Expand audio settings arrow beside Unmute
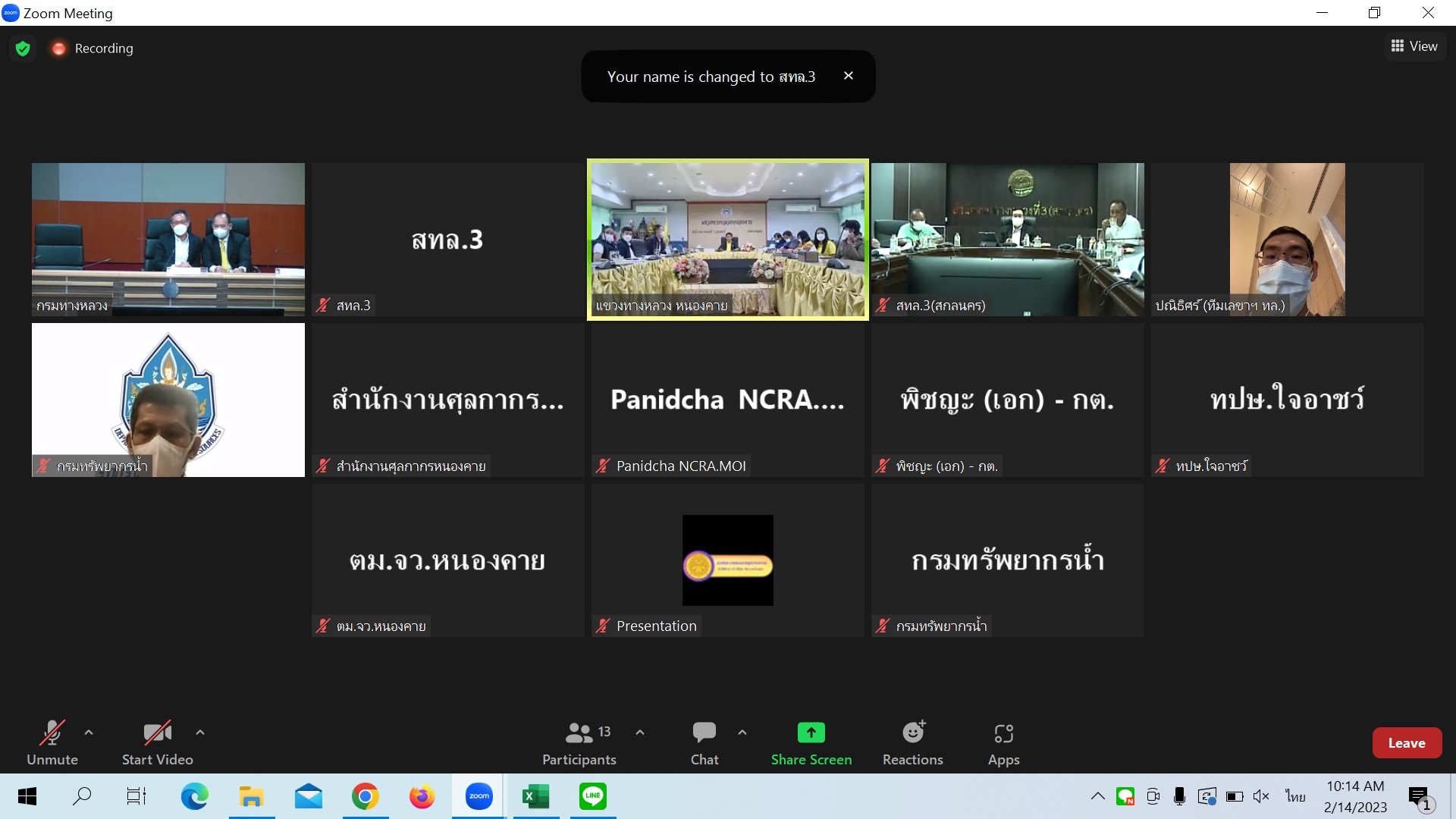The image size is (1456, 819). (x=89, y=733)
